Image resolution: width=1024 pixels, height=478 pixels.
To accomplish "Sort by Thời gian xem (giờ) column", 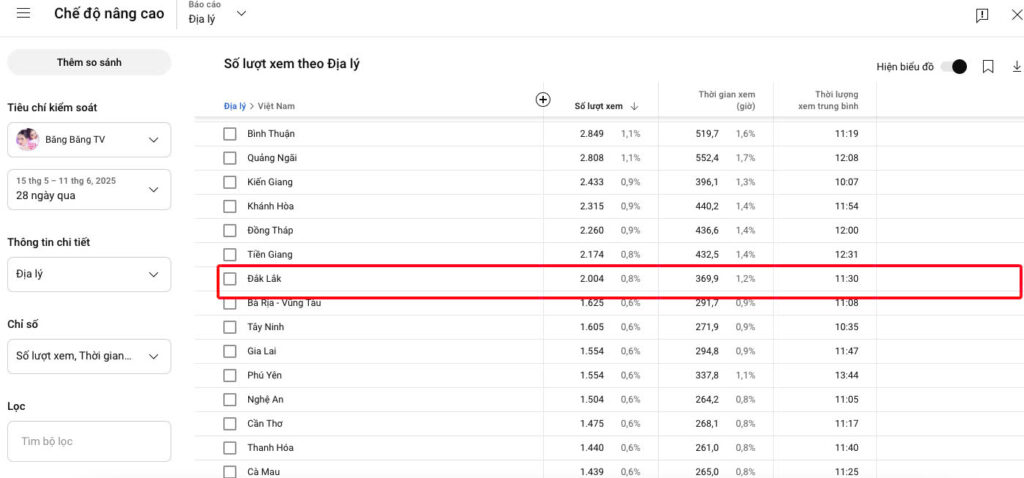I will tap(725, 100).
